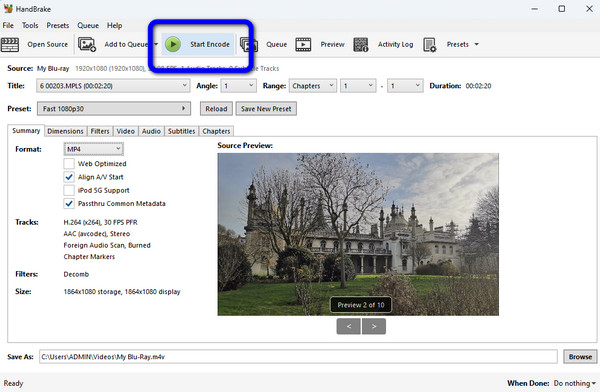Click the Save As file path field
The width and height of the screenshot is (600, 392).
[x=298, y=357]
